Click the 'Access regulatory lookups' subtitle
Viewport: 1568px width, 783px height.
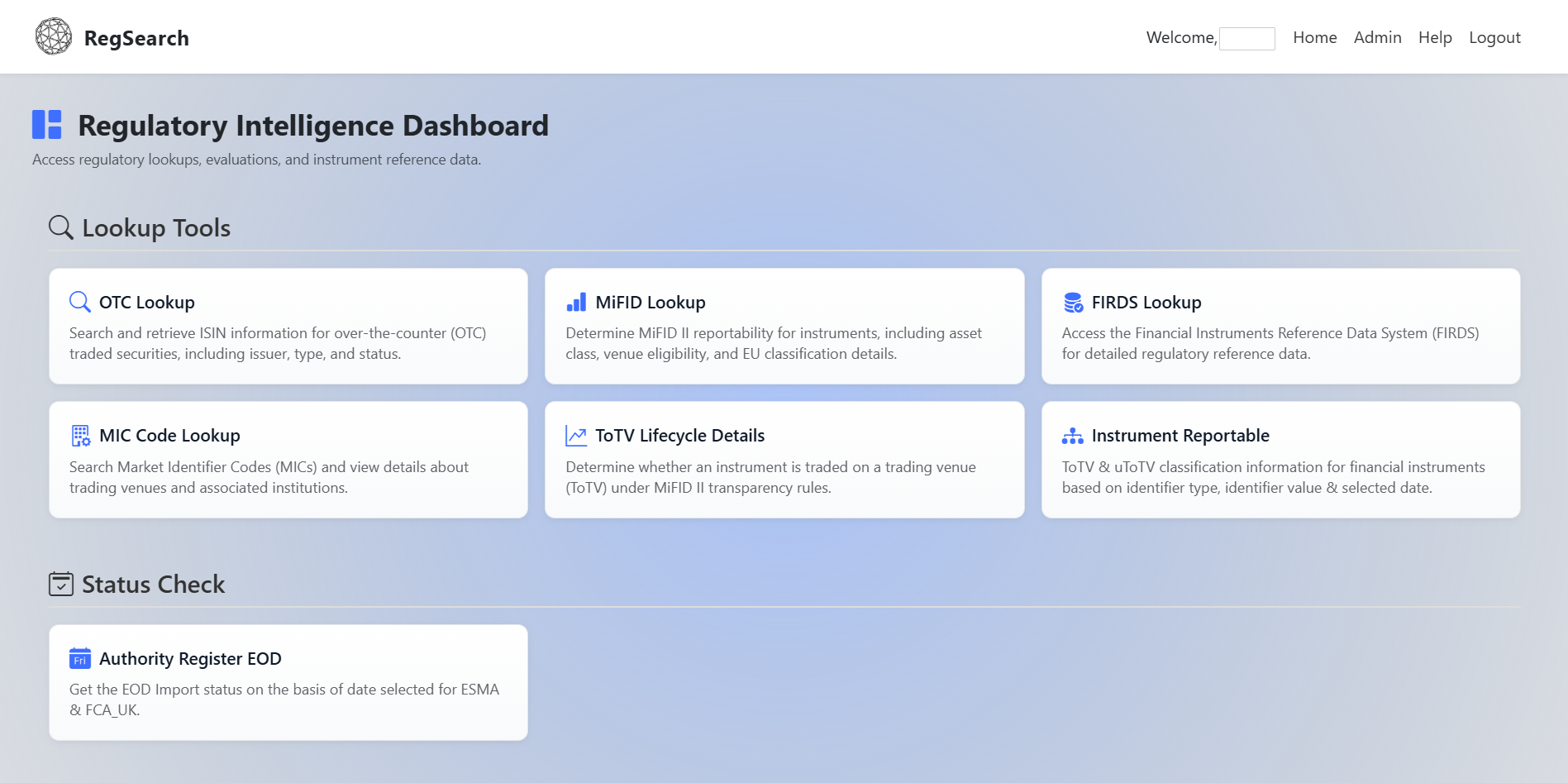[x=256, y=160]
